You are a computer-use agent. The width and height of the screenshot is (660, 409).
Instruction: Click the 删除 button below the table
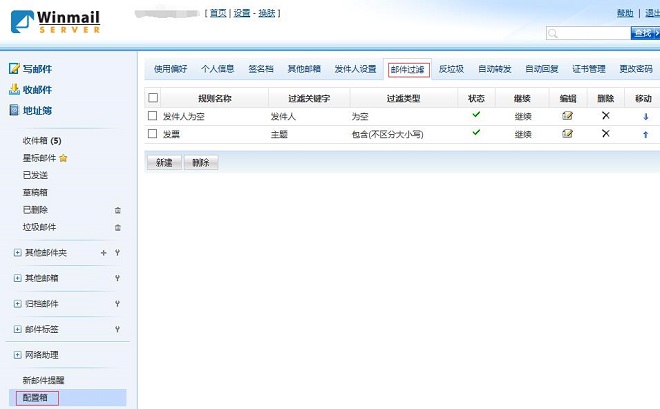pos(201,162)
